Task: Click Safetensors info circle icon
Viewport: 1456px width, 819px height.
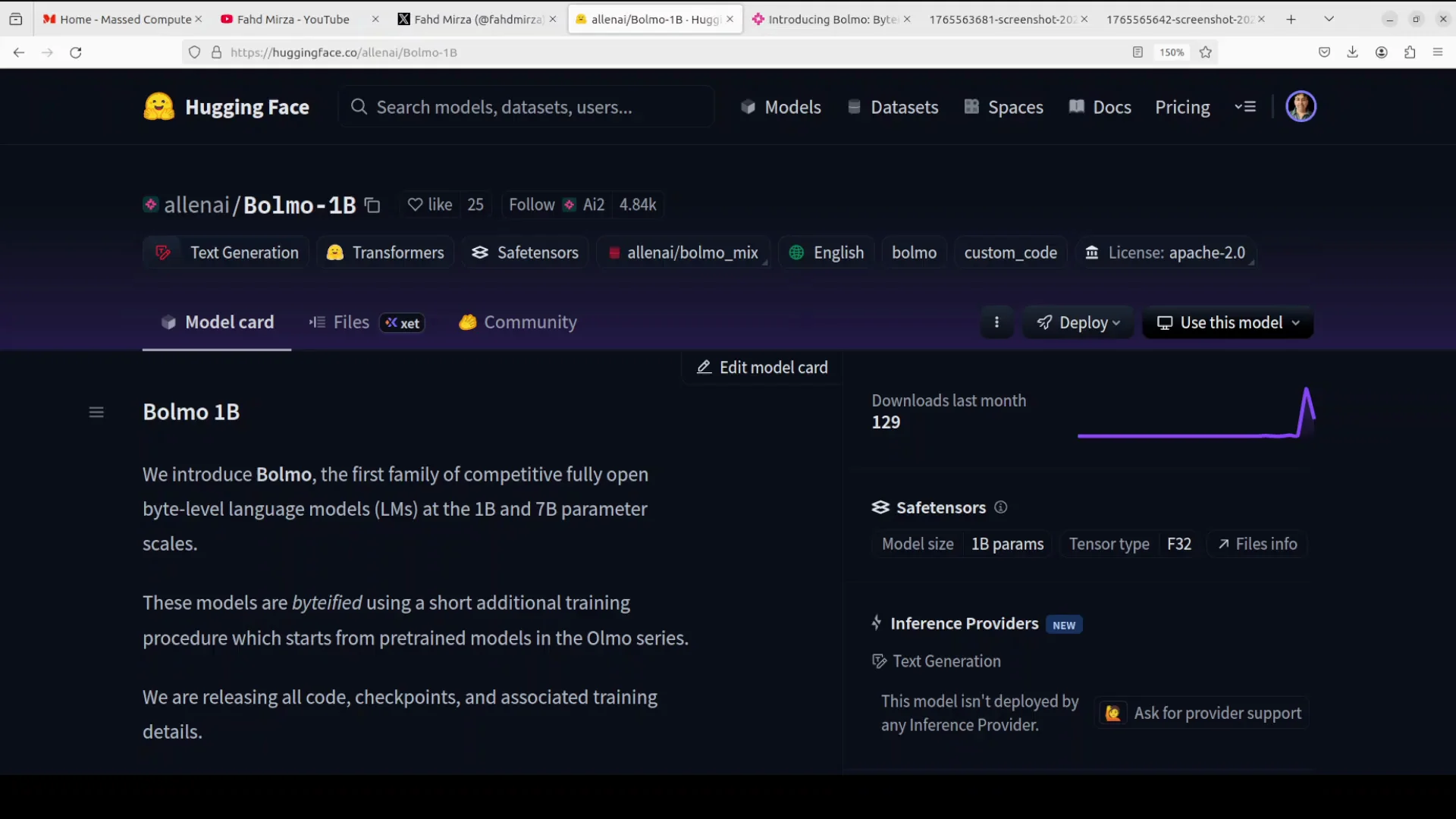Action: click(1001, 507)
